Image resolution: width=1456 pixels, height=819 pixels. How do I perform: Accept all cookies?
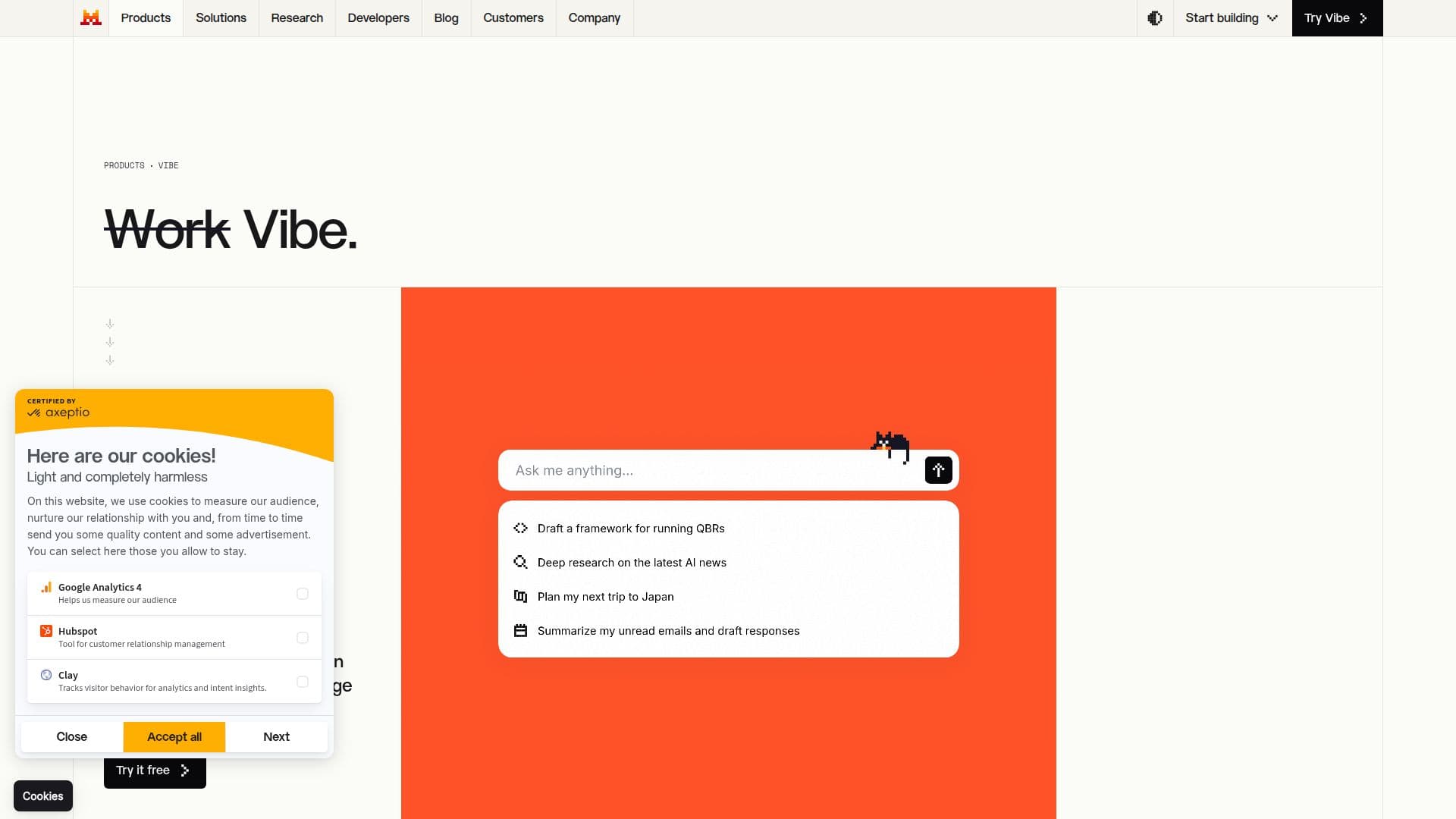174,737
